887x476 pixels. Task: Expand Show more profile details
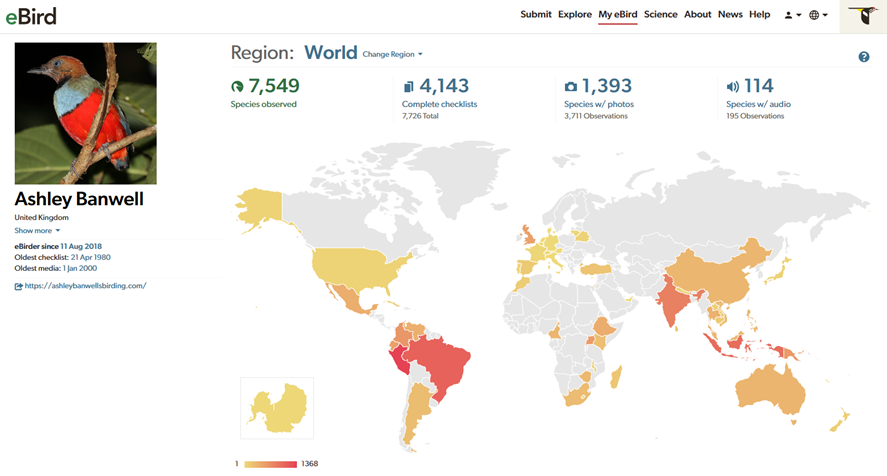point(37,230)
